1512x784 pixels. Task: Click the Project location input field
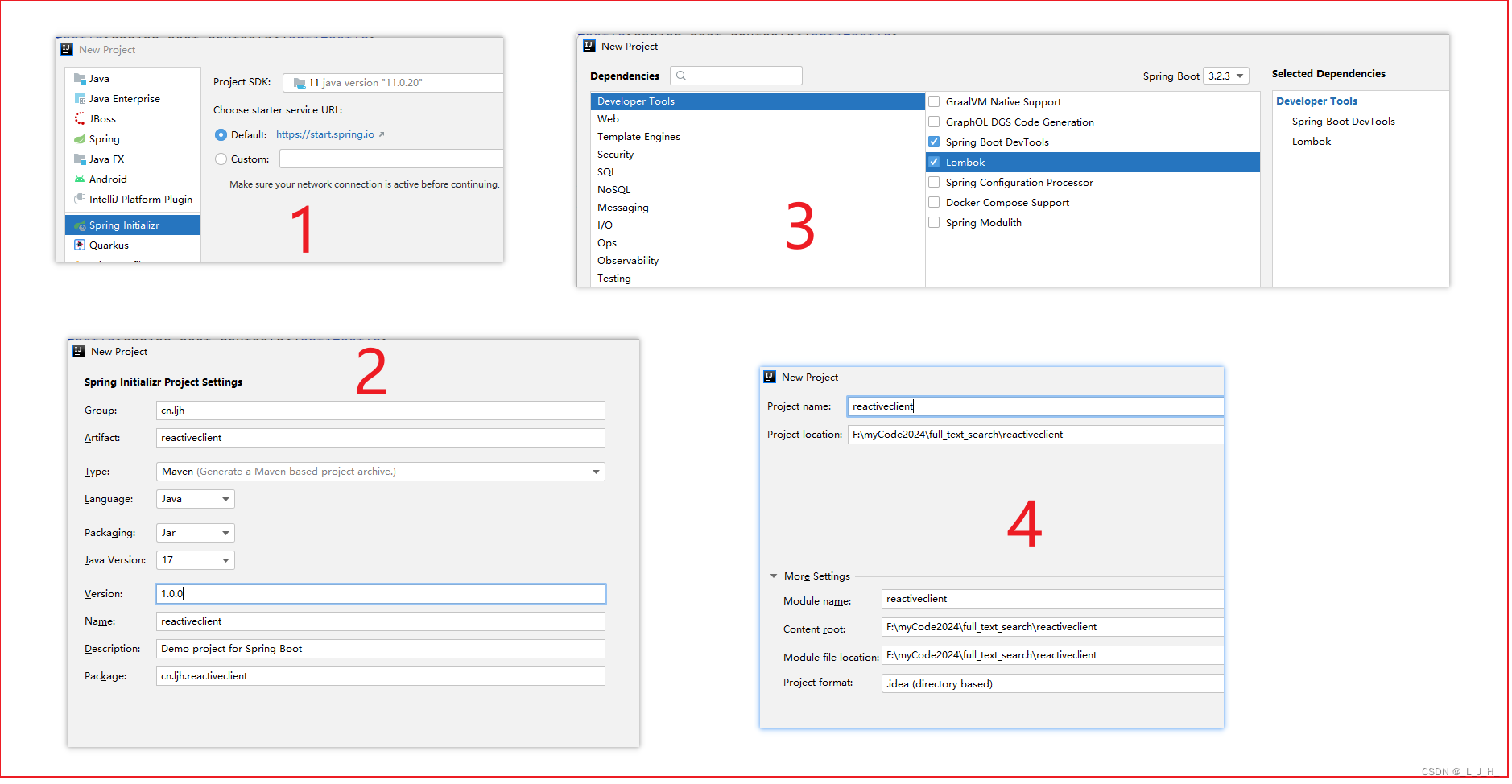1035,435
